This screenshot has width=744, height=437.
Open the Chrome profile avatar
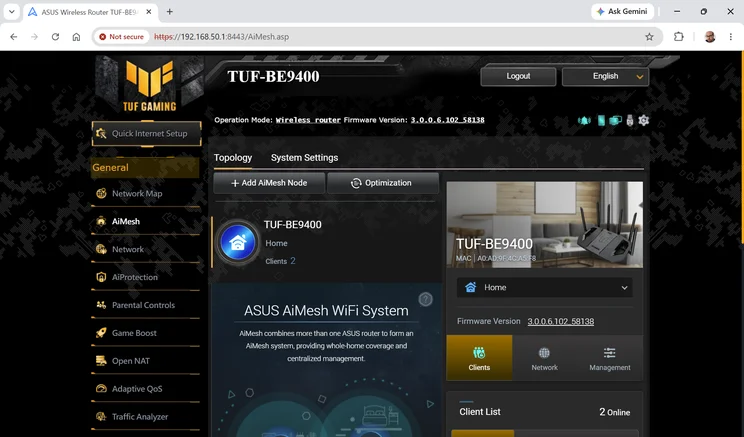point(710,37)
